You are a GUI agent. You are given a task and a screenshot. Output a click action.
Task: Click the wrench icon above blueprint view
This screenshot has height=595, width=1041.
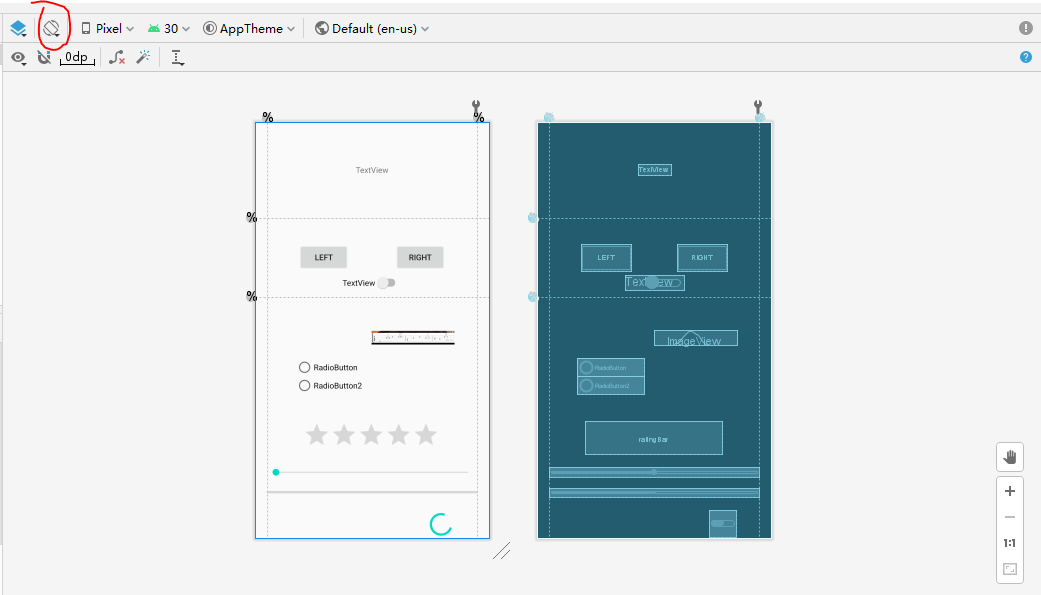758,106
